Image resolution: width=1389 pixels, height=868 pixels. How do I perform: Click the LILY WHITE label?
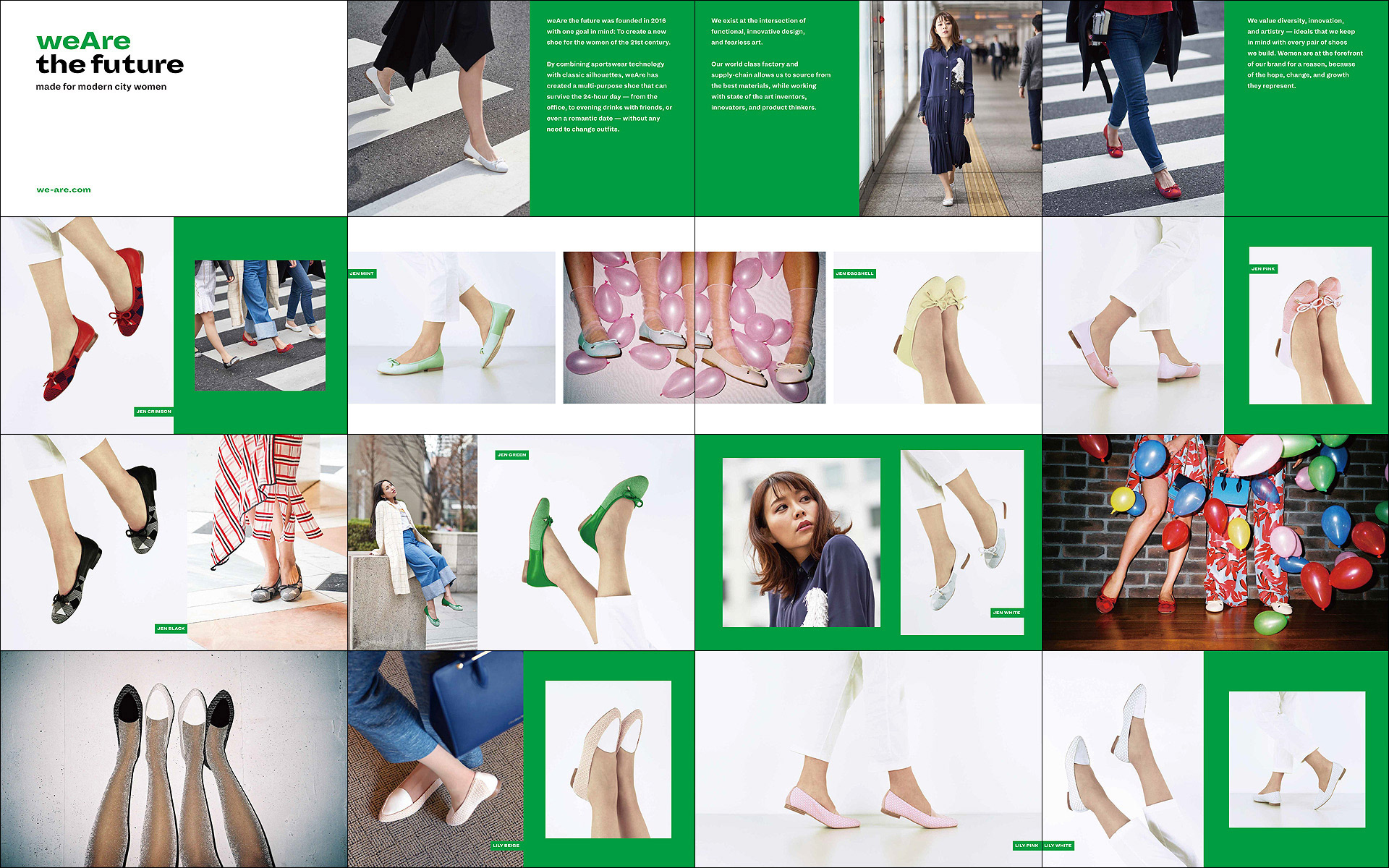(1058, 846)
